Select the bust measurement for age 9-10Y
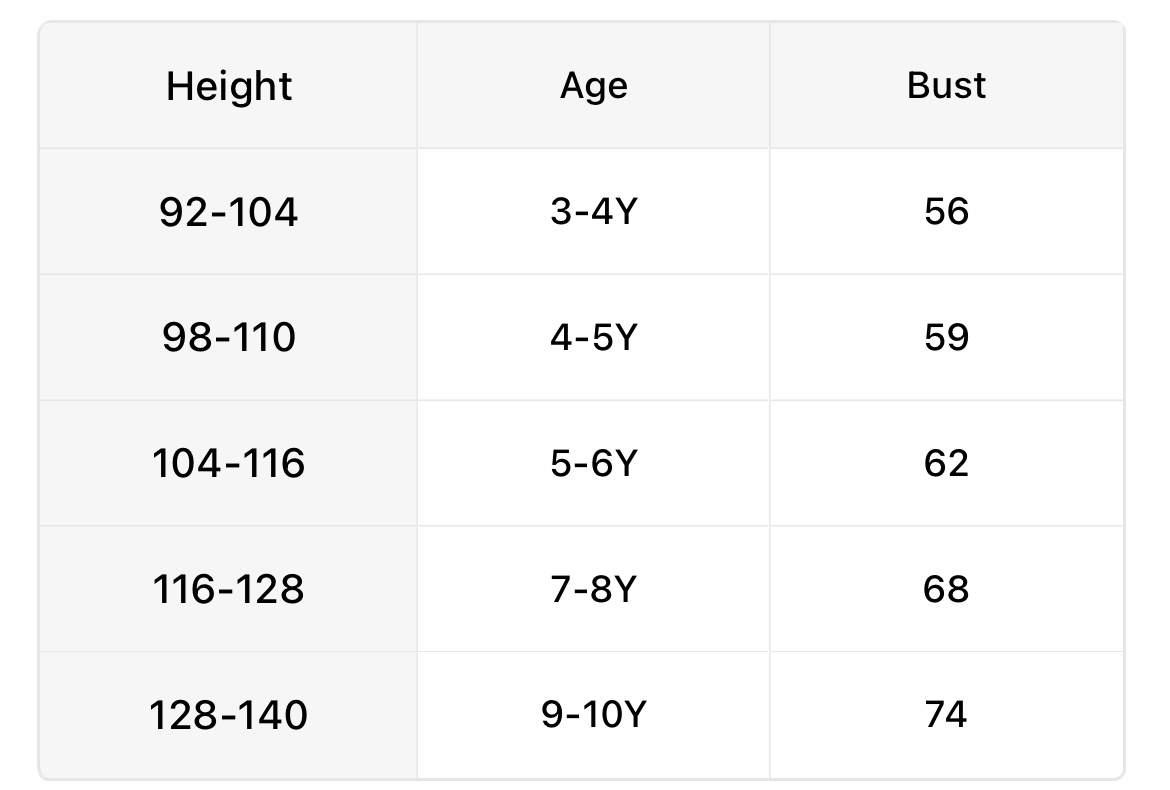 coord(946,715)
